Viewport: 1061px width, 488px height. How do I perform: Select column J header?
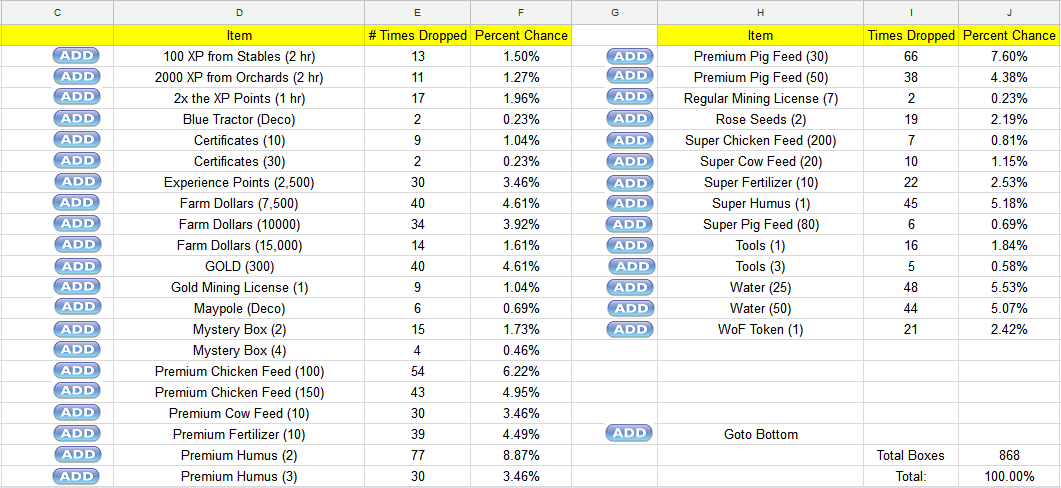tap(1009, 13)
